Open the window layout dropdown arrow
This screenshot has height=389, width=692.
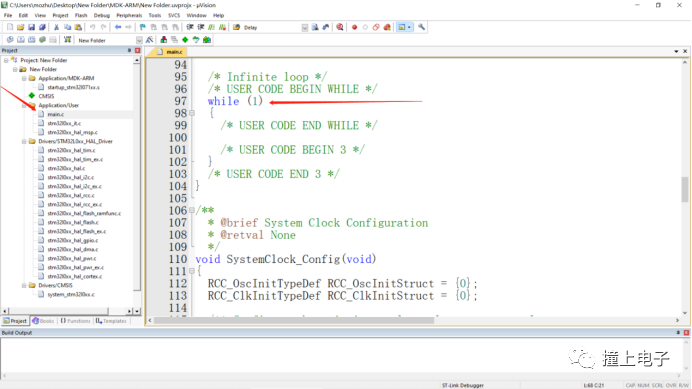click(x=410, y=27)
